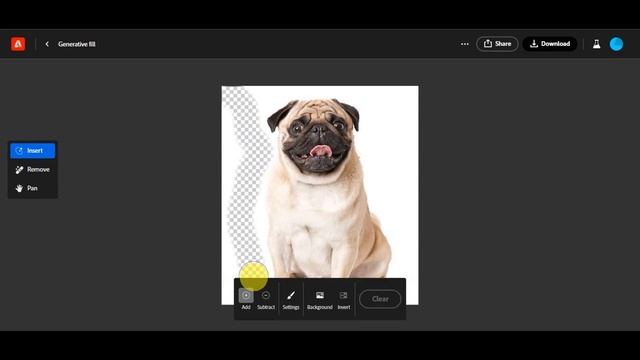Click the Share button
The height and width of the screenshot is (360, 640).
[497, 44]
